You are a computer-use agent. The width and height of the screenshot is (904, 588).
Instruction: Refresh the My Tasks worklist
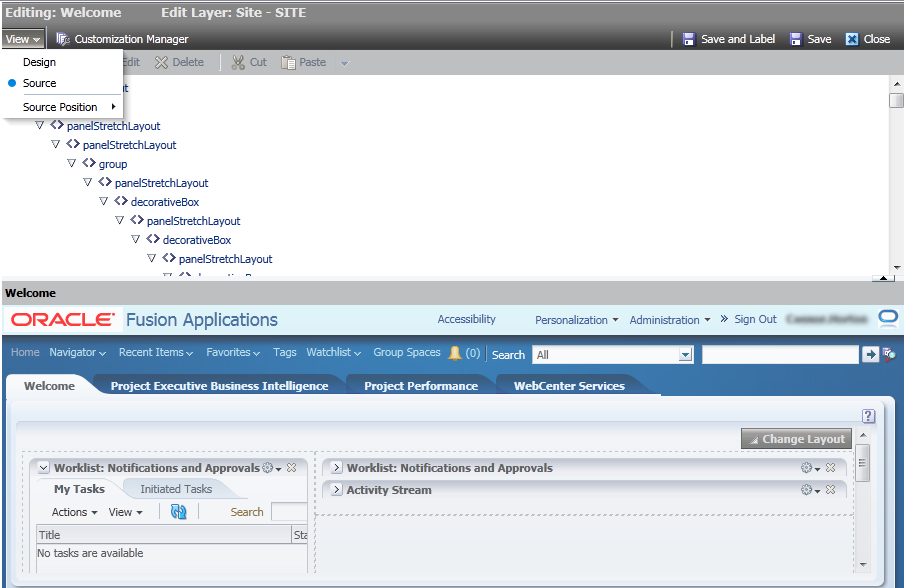(179, 512)
